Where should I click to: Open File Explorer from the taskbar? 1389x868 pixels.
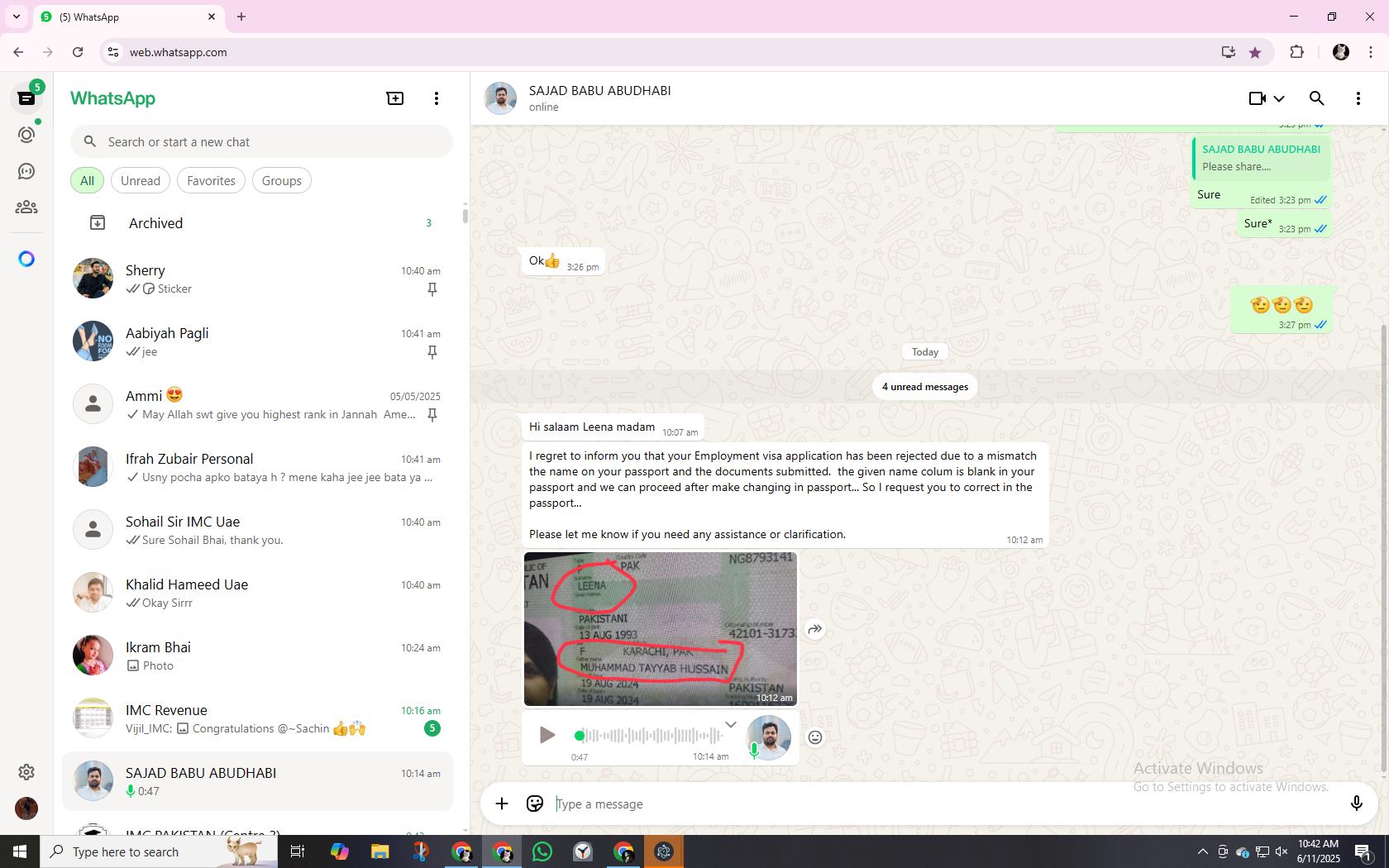click(379, 851)
